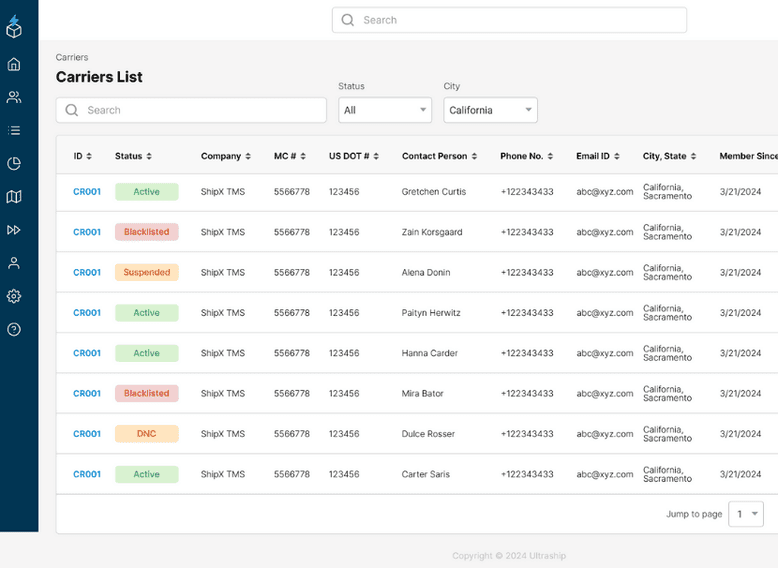
Task: Open the Jump to page dropdown
Action: tap(746, 514)
